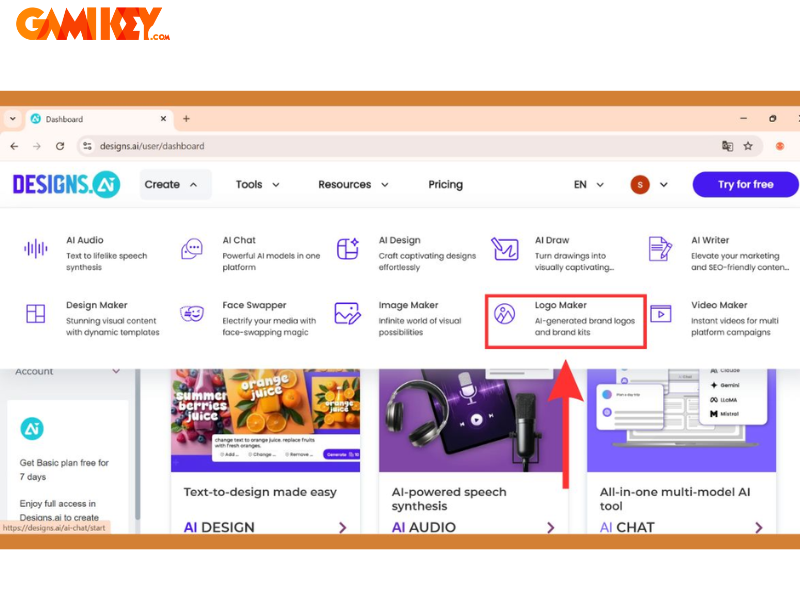Open the EN language dropdown
Screen dimensions: 800x600
tap(589, 185)
